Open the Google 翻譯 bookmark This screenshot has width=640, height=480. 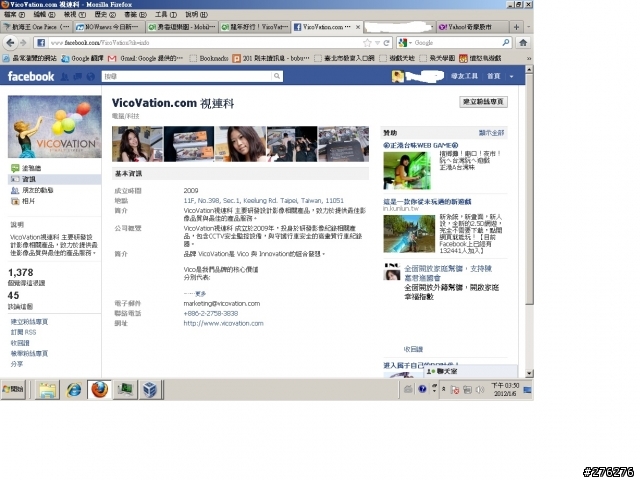click(82, 58)
